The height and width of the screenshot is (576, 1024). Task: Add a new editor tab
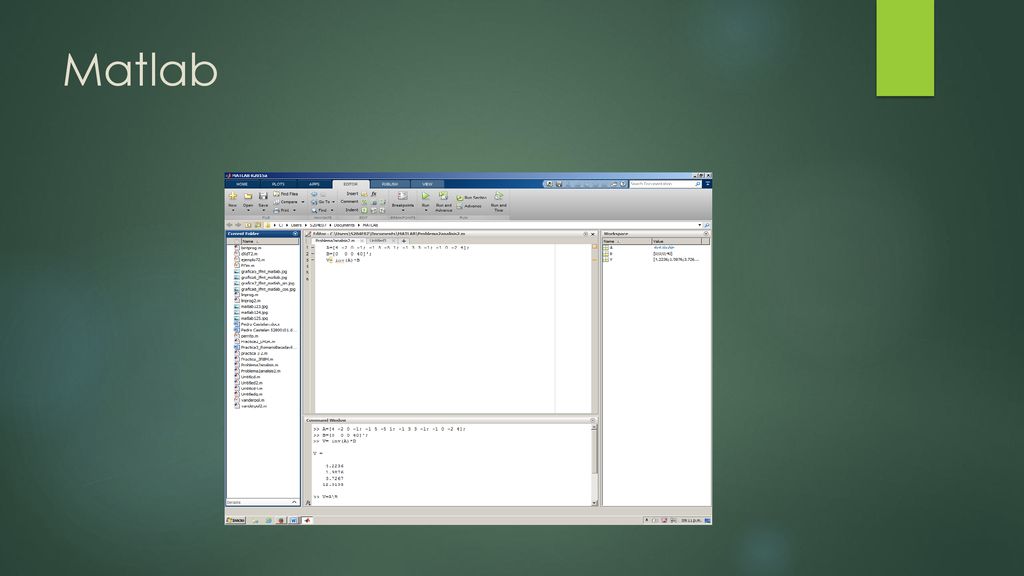(x=404, y=241)
